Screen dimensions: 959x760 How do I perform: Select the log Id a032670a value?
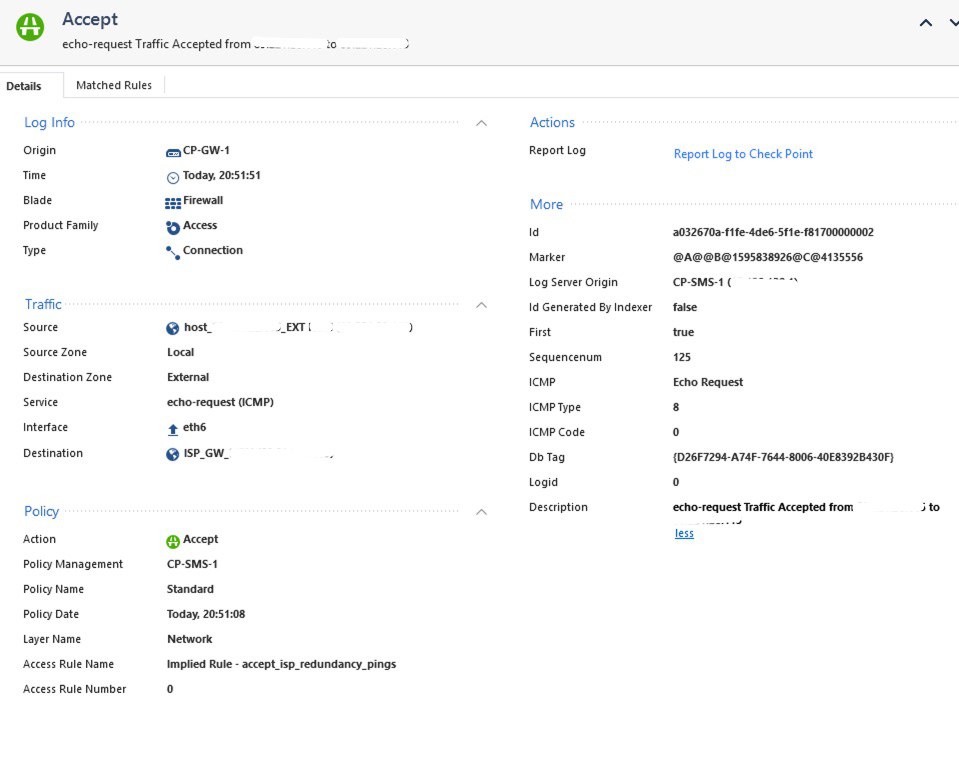(x=773, y=232)
